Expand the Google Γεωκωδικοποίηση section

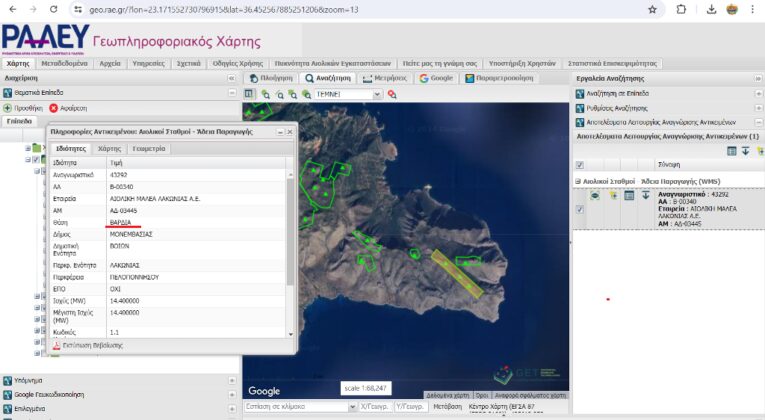pyautogui.click(x=232, y=395)
